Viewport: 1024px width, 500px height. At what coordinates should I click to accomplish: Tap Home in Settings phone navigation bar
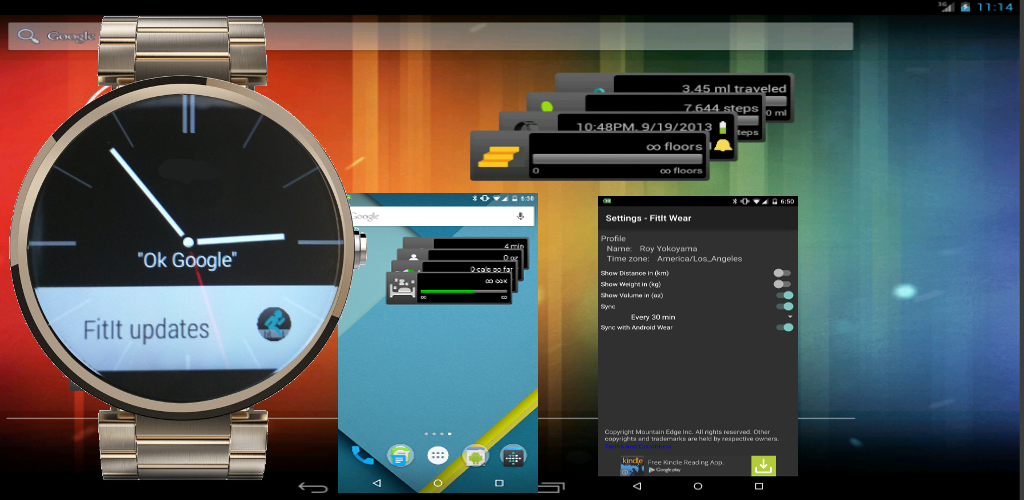697,486
